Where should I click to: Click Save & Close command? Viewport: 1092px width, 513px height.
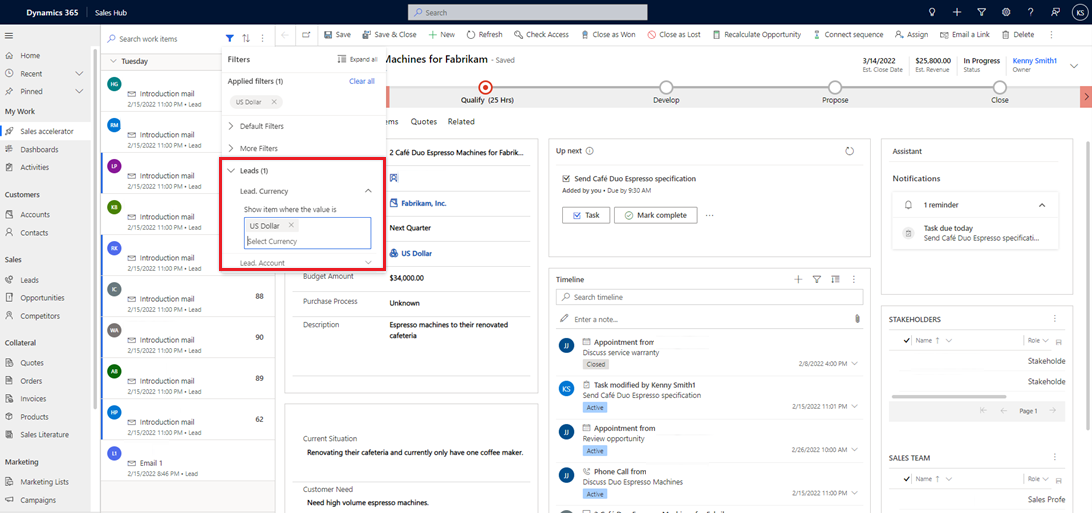coord(389,35)
